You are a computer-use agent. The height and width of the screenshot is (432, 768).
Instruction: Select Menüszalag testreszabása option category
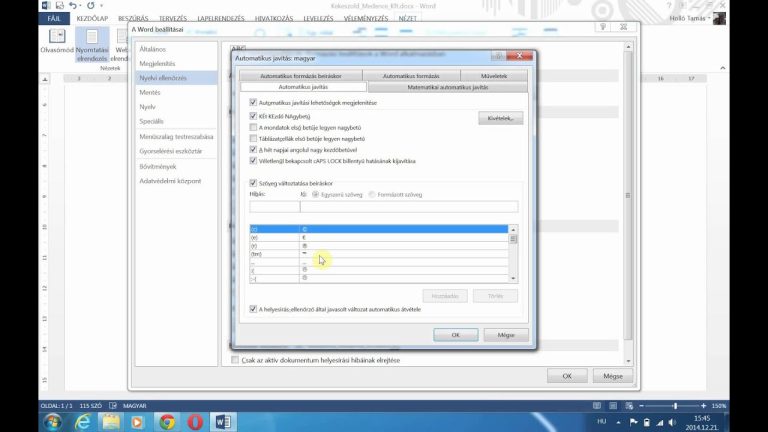pos(176,137)
